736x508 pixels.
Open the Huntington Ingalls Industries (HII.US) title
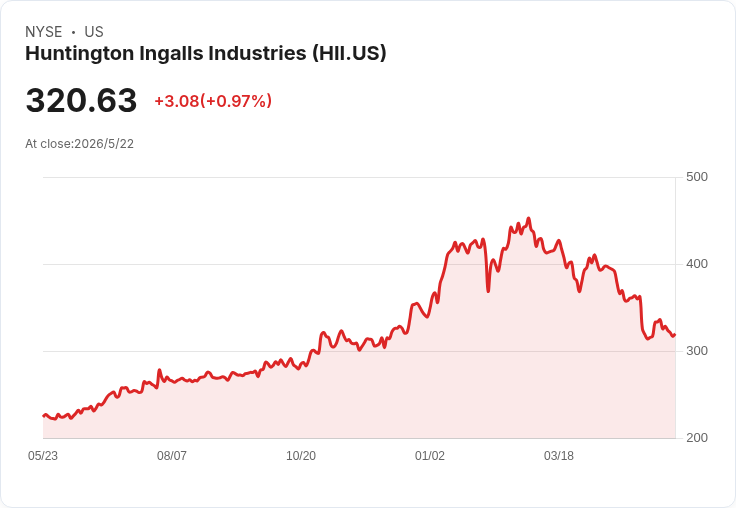click(x=206, y=53)
